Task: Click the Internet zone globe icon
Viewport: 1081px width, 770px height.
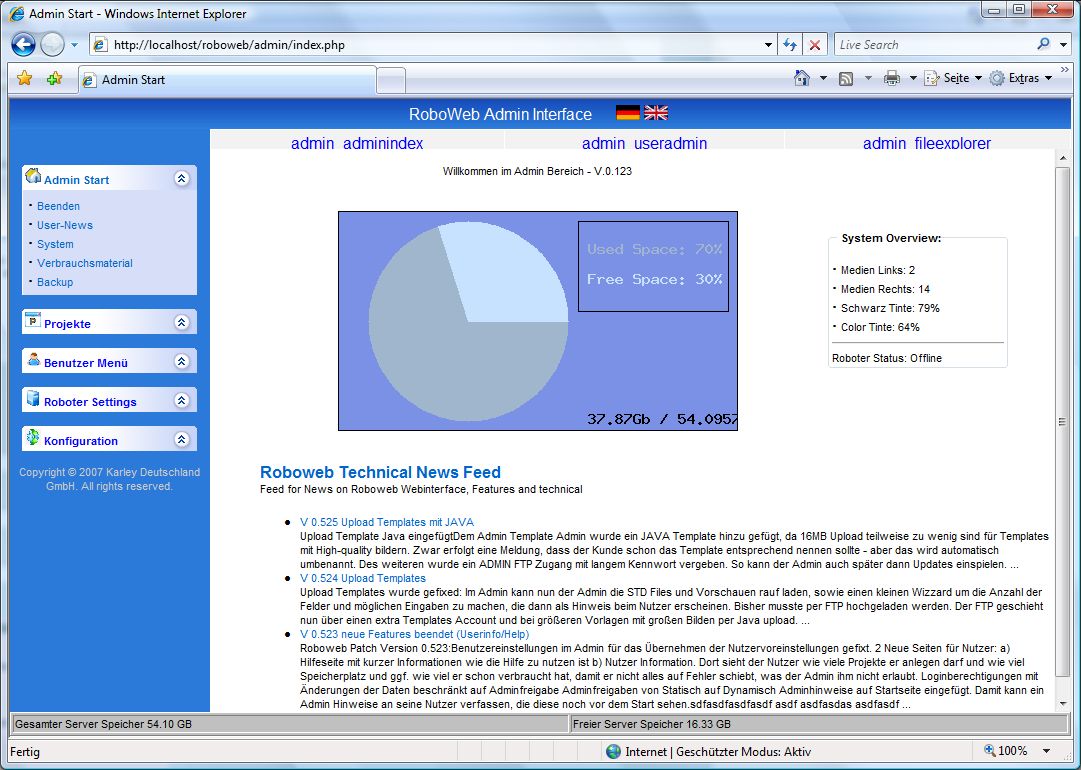Action: point(613,751)
